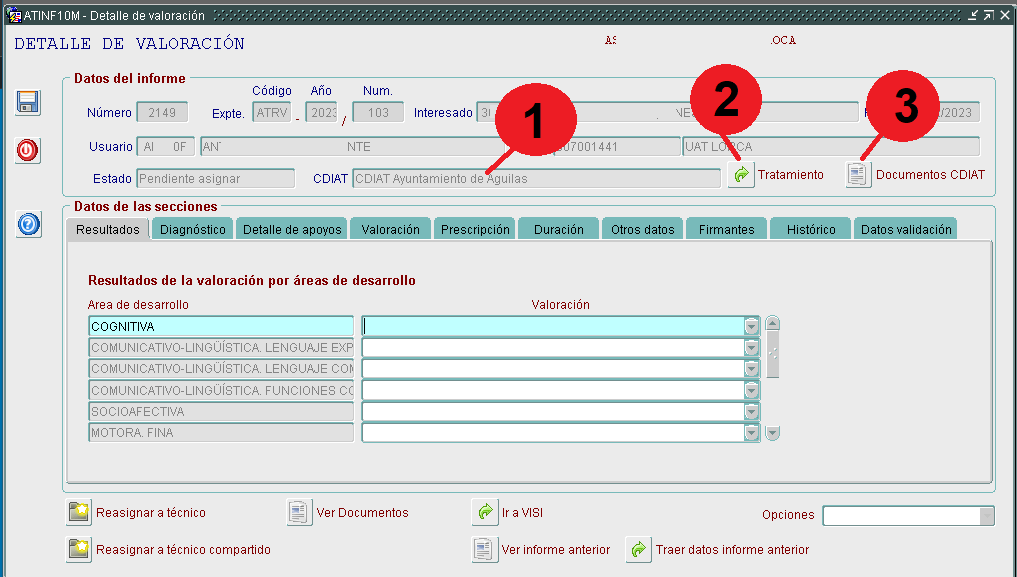The height and width of the screenshot is (577, 1017).
Task: Click the Ir a VISI arrow icon
Action: 484,513
